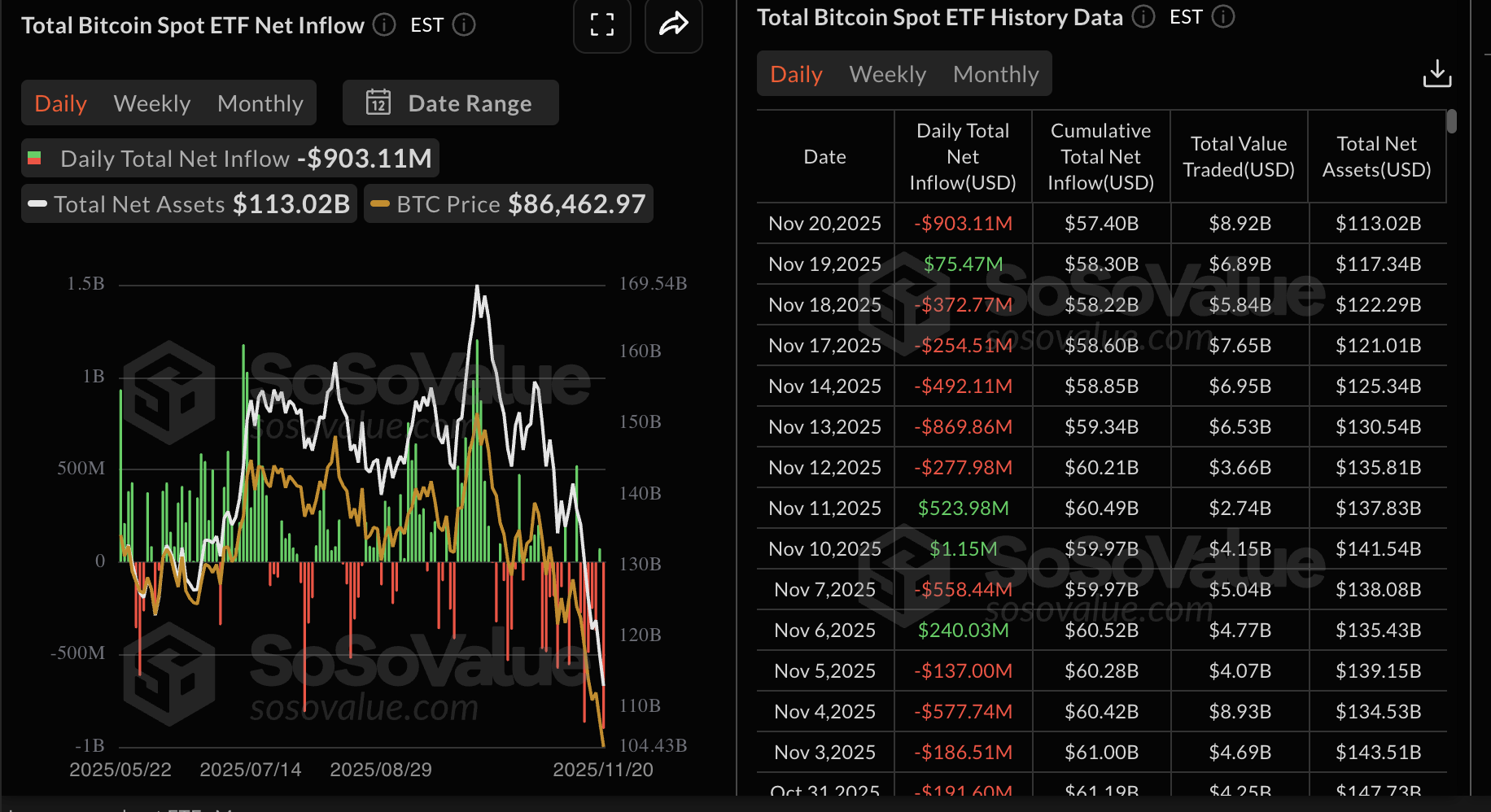View info for History Data title
The image size is (1491, 812).
[x=1143, y=16]
